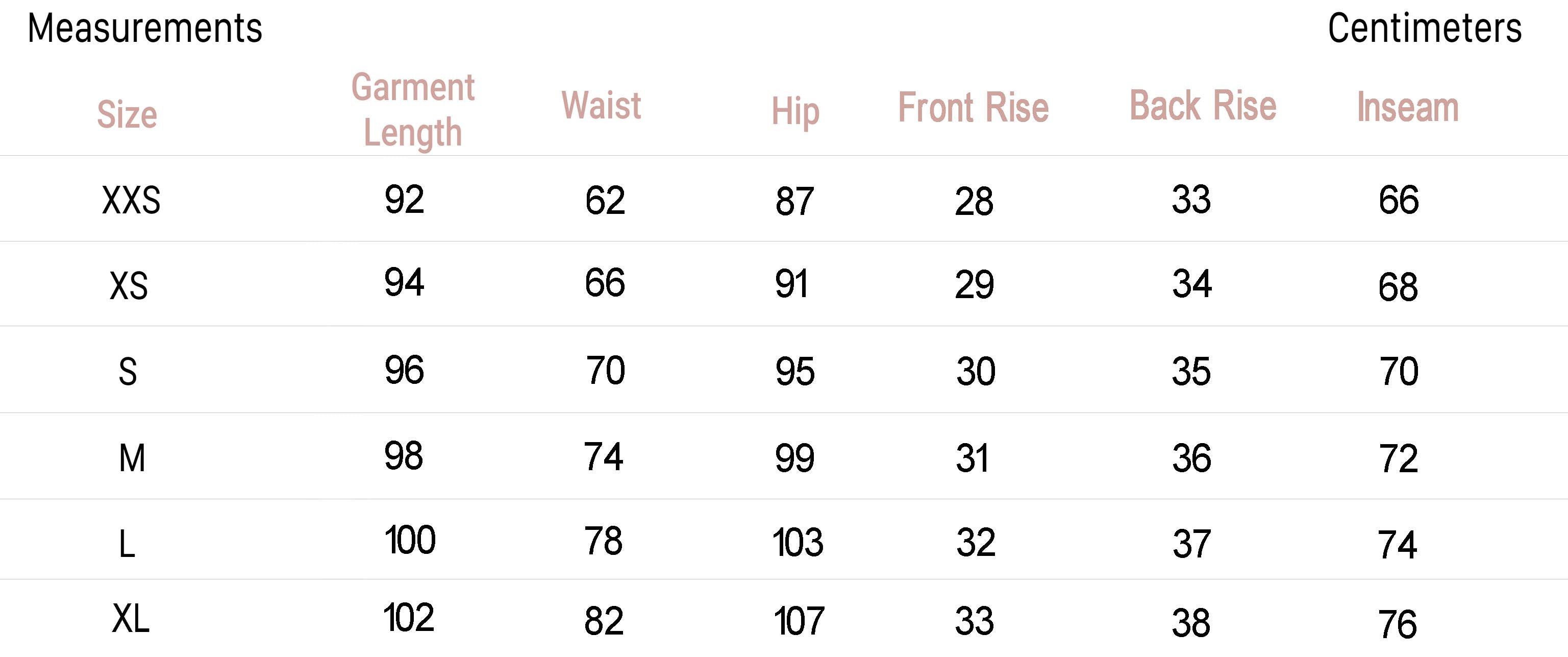
Task: Select the hip value for size XXS
Action: pyautogui.click(x=794, y=202)
